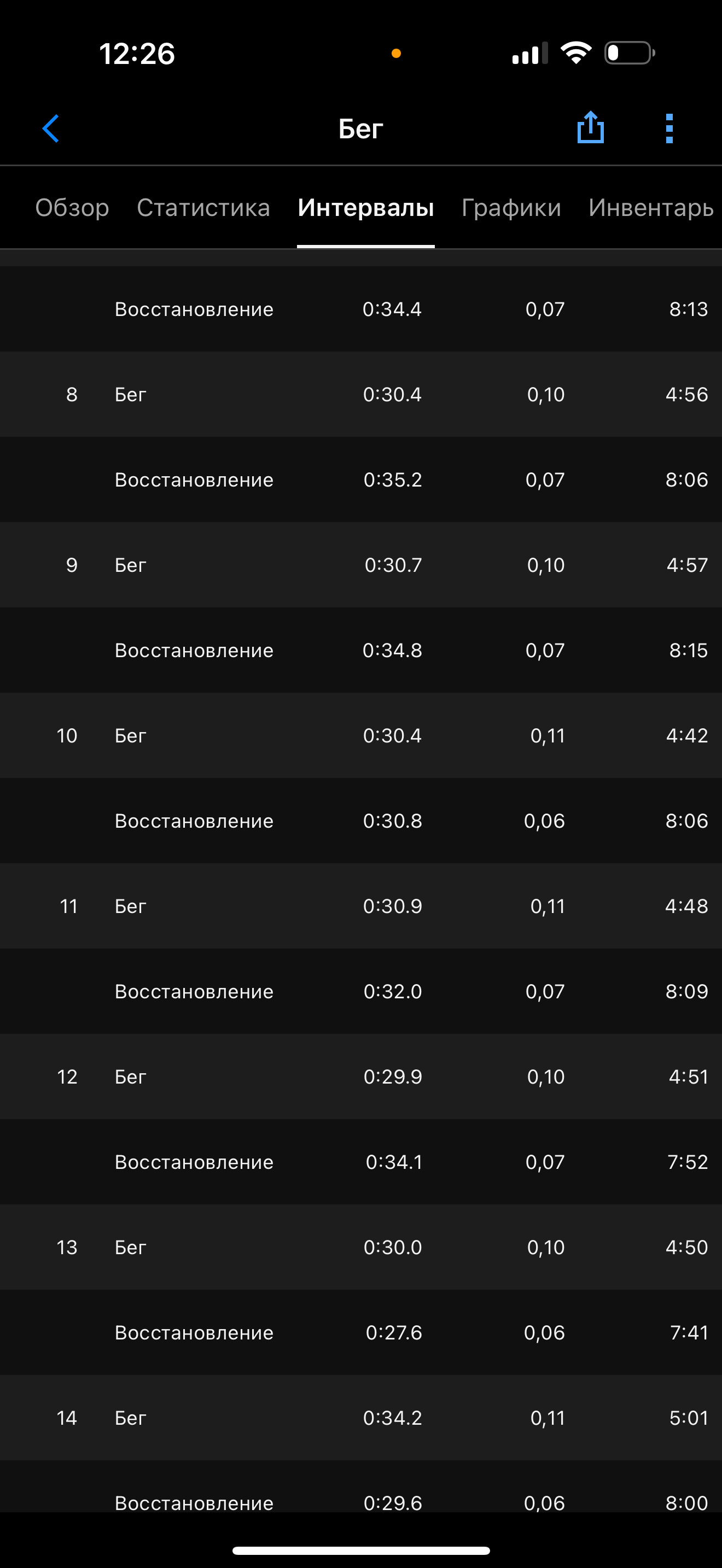Select interval 10 Бег row with pace 4:42
This screenshot has height=1568, width=722.
pos(361,735)
